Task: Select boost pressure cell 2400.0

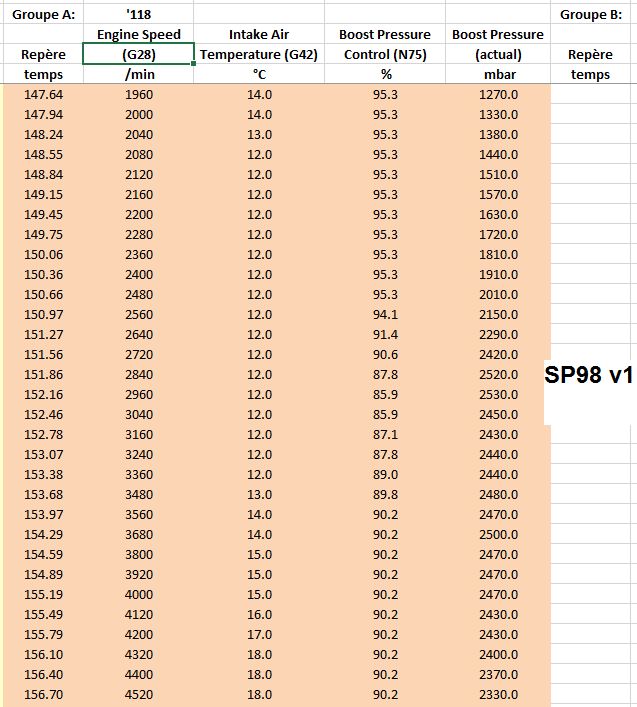Action: coord(498,654)
